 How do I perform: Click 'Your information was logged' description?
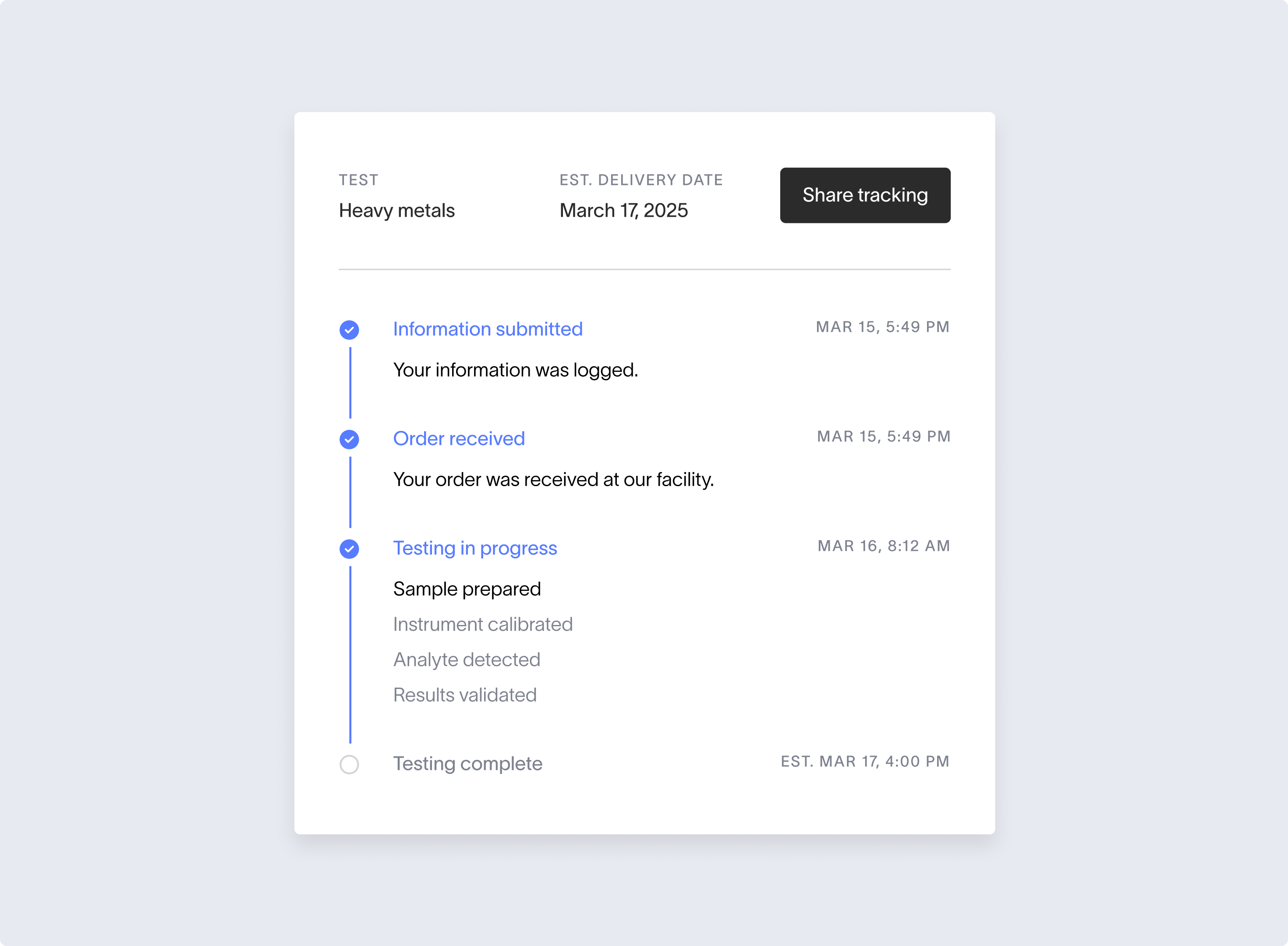coord(516,371)
